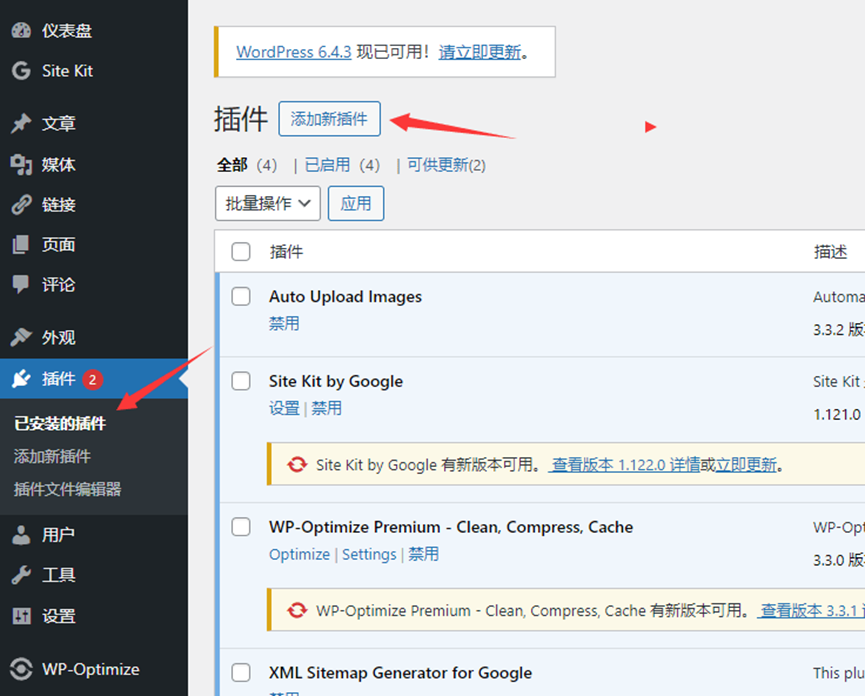865x696 pixels.
Task: Click the wrench icon next to 工具
Action: tap(21, 575)
